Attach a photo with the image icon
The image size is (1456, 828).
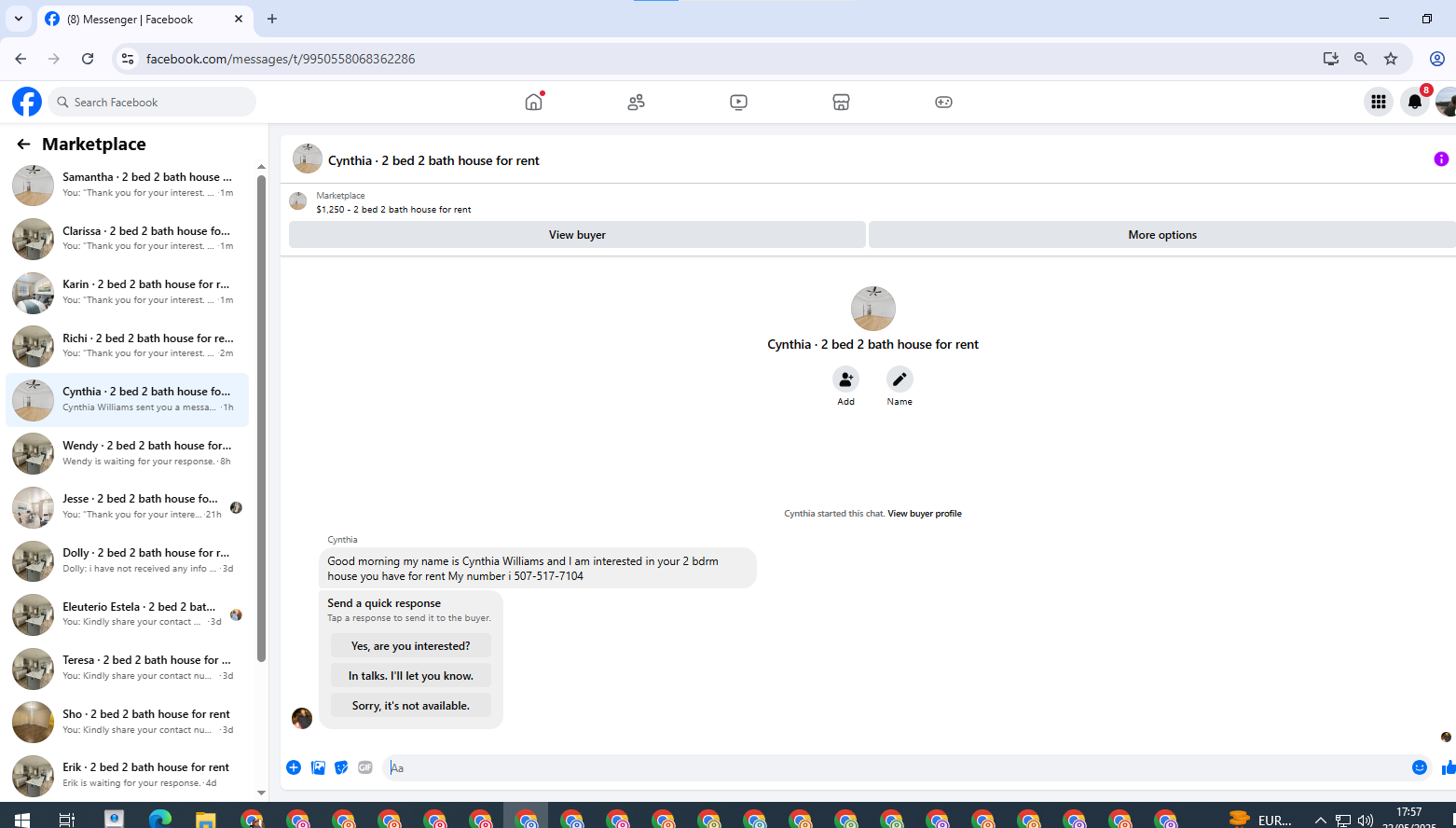pos(318,767)
